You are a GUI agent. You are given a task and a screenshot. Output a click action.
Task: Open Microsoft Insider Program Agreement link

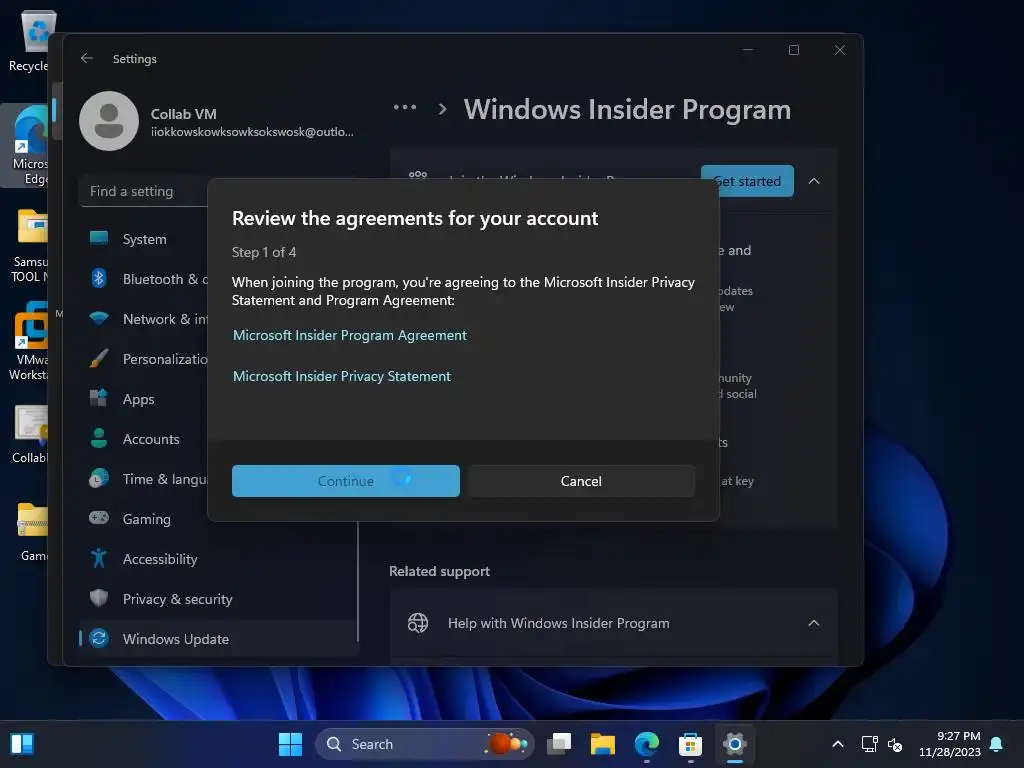349,335
